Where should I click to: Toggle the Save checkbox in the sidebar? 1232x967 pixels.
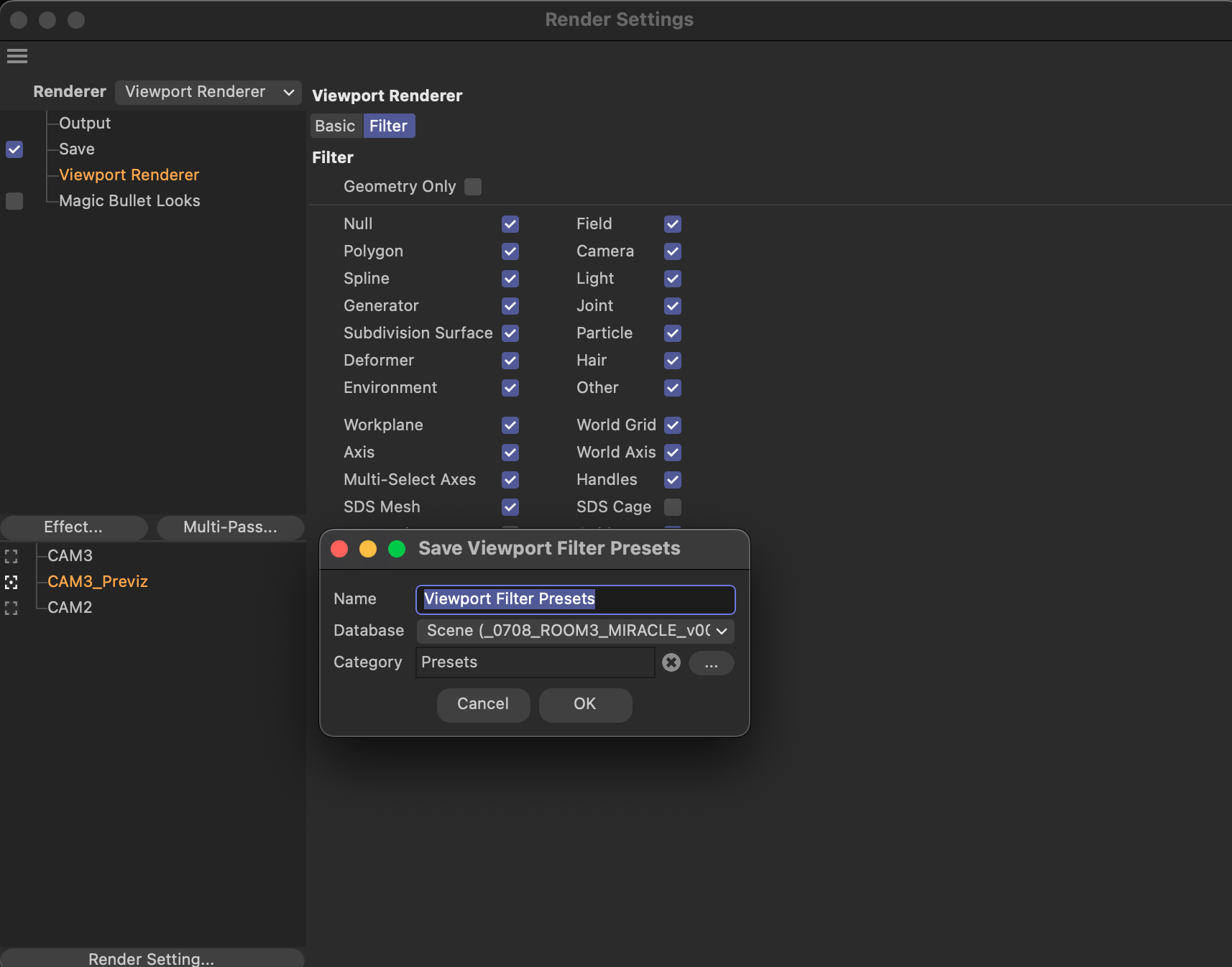14,149
